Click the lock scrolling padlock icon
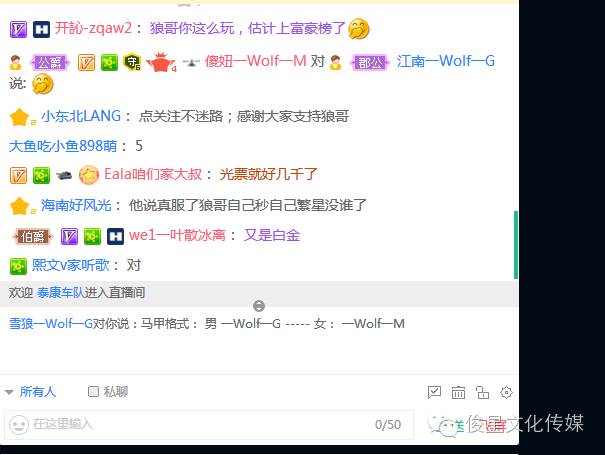The image size is (605, 455). (x=482, y=392)
